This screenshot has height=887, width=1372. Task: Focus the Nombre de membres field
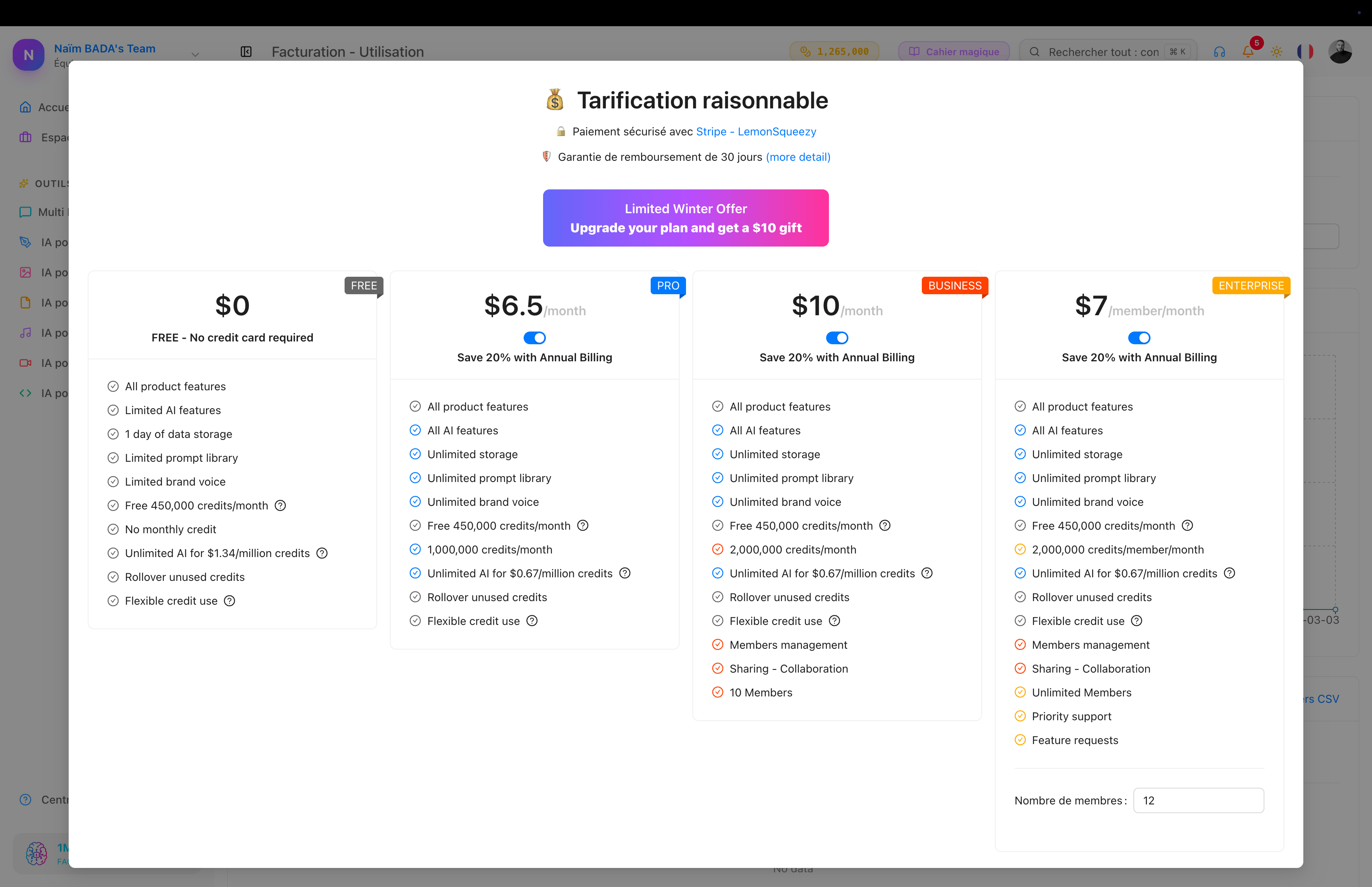coord(1198,800)
